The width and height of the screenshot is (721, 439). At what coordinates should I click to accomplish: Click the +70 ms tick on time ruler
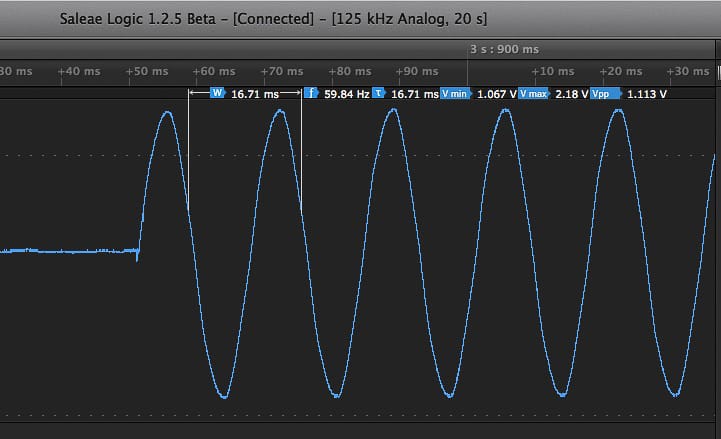coord(281,71)
